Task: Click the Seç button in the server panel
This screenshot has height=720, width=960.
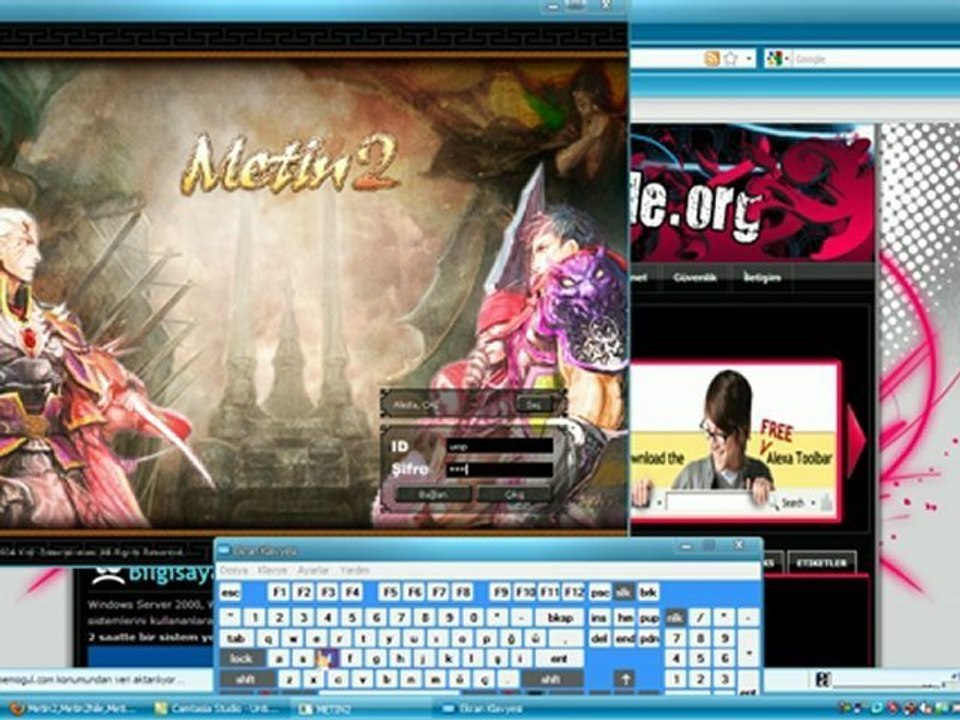Action: (x=534, y=405)
